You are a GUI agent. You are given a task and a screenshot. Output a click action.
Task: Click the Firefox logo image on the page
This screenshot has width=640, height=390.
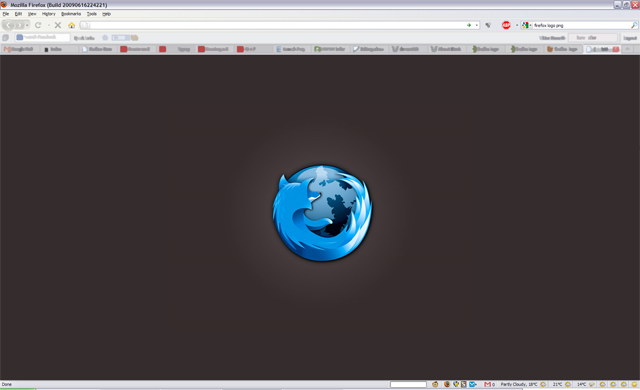322,213
